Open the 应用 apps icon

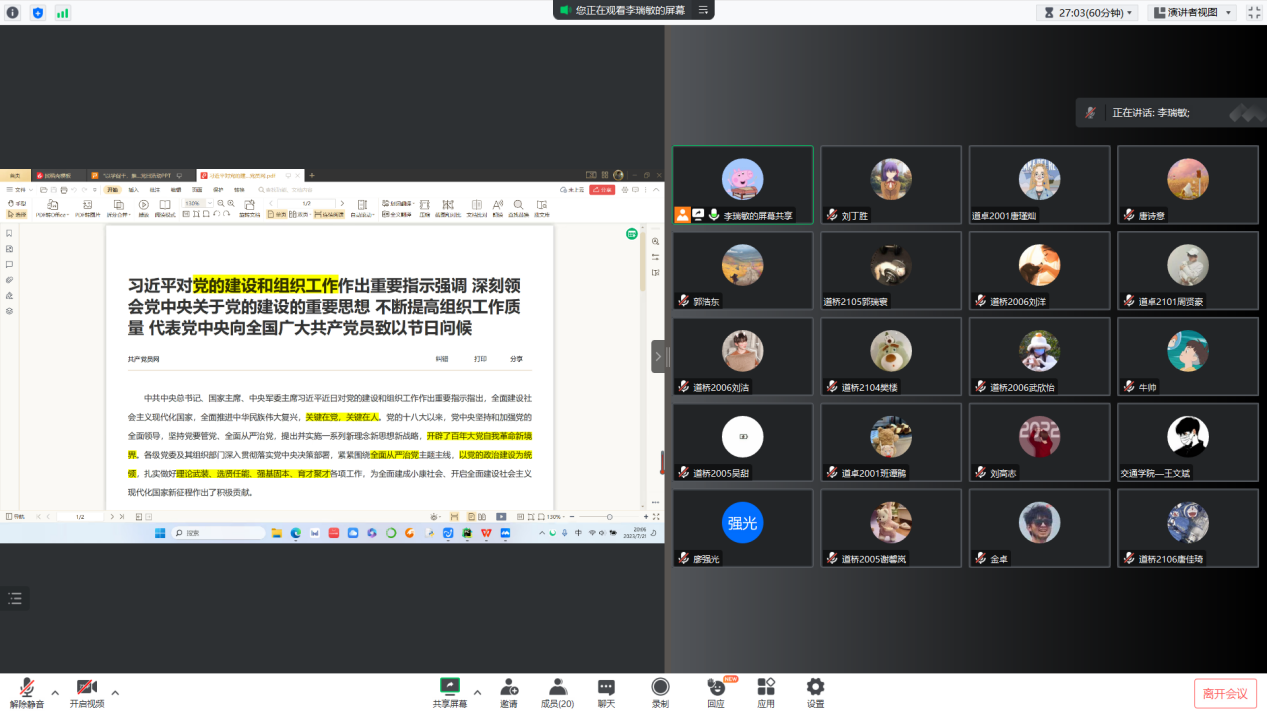pos(766,689)
